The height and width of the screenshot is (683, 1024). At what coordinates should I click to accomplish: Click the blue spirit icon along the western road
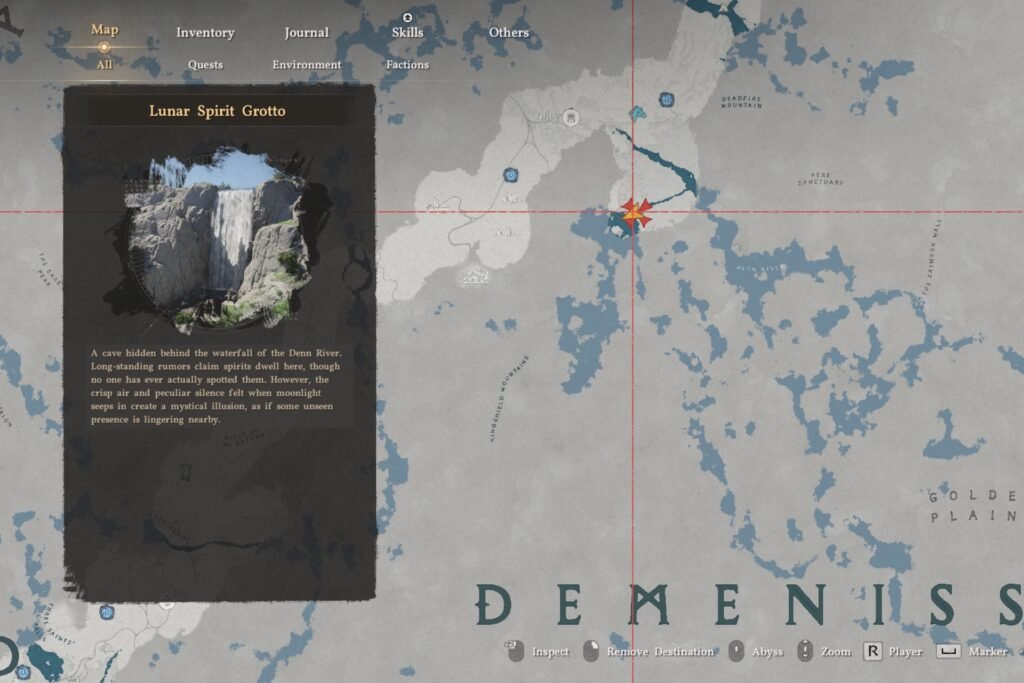point(510,175)
